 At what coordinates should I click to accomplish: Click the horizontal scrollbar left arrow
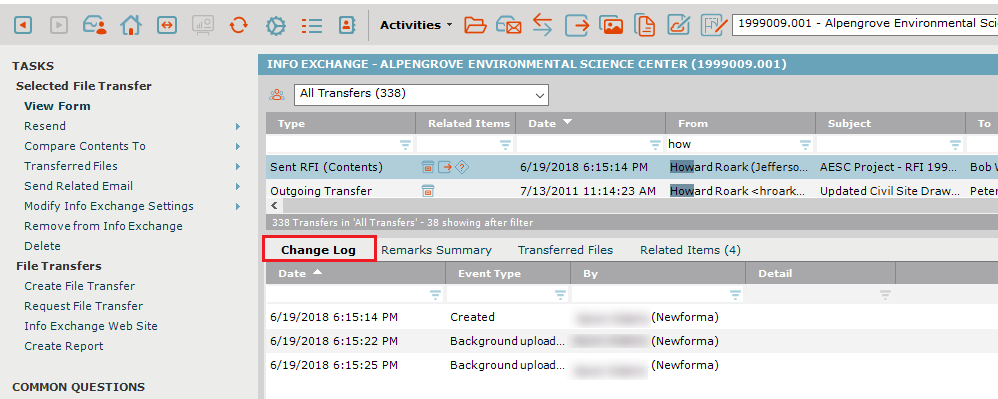coord(274,206)
